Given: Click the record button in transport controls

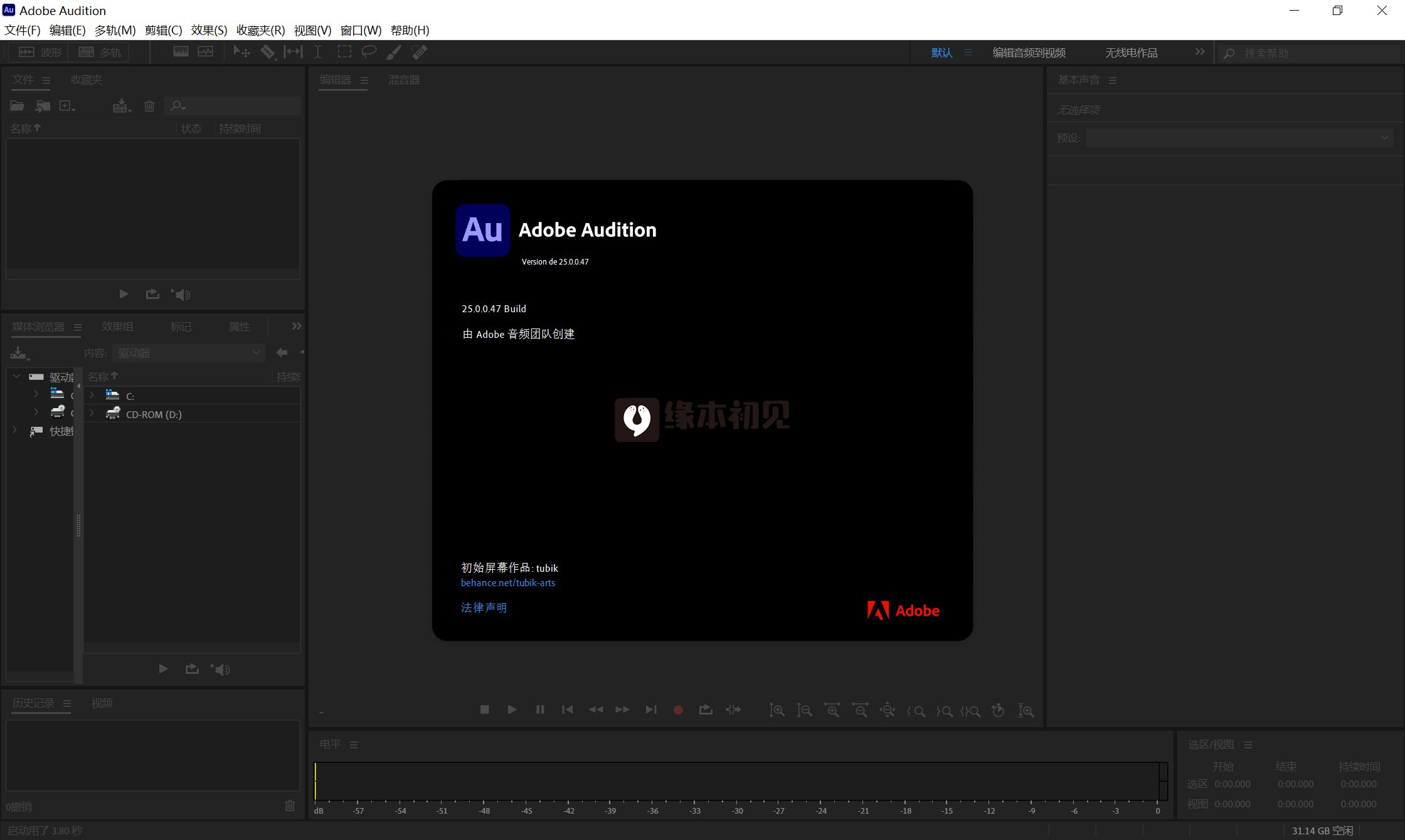Looking at the screenshot, I should pos(678,710).
